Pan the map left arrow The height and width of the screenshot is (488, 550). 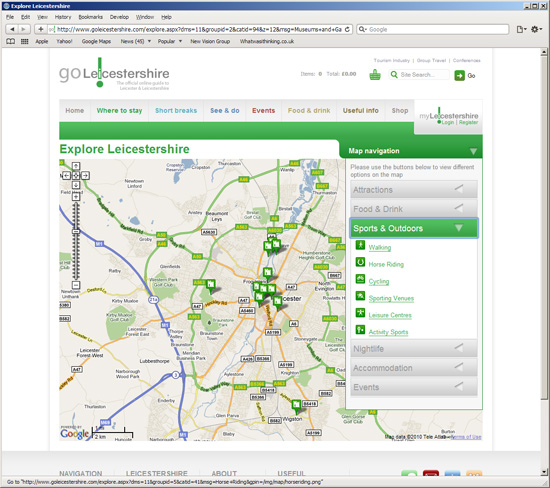(67, 175)
